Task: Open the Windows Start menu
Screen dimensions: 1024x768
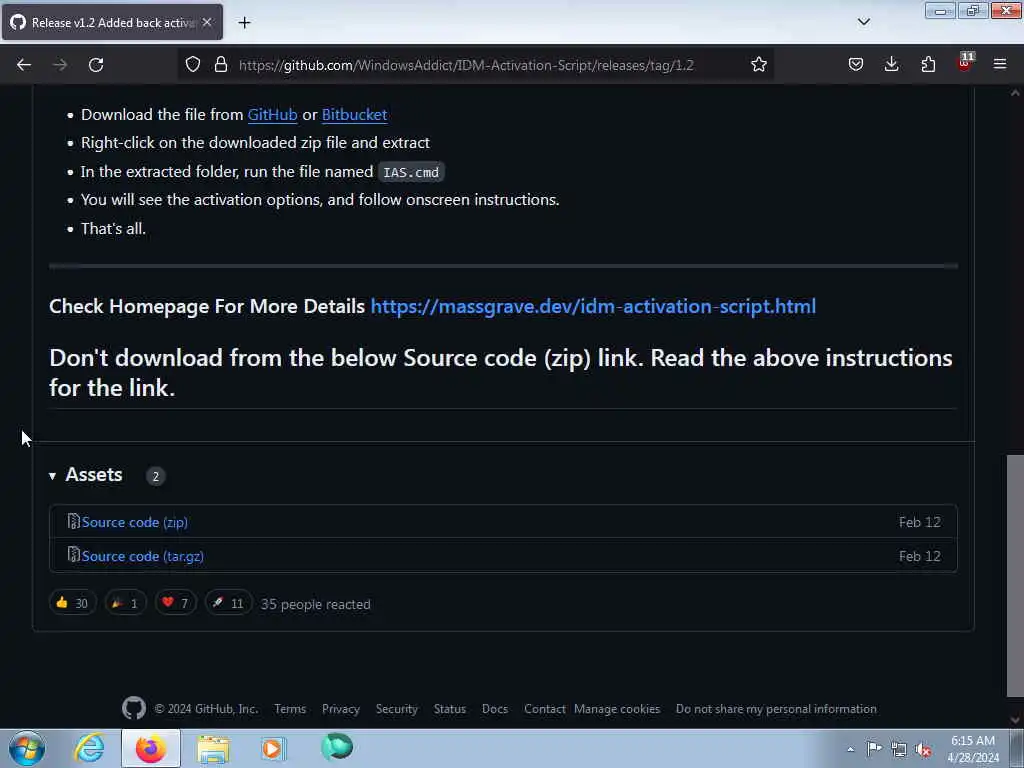Action: (27, 748)
